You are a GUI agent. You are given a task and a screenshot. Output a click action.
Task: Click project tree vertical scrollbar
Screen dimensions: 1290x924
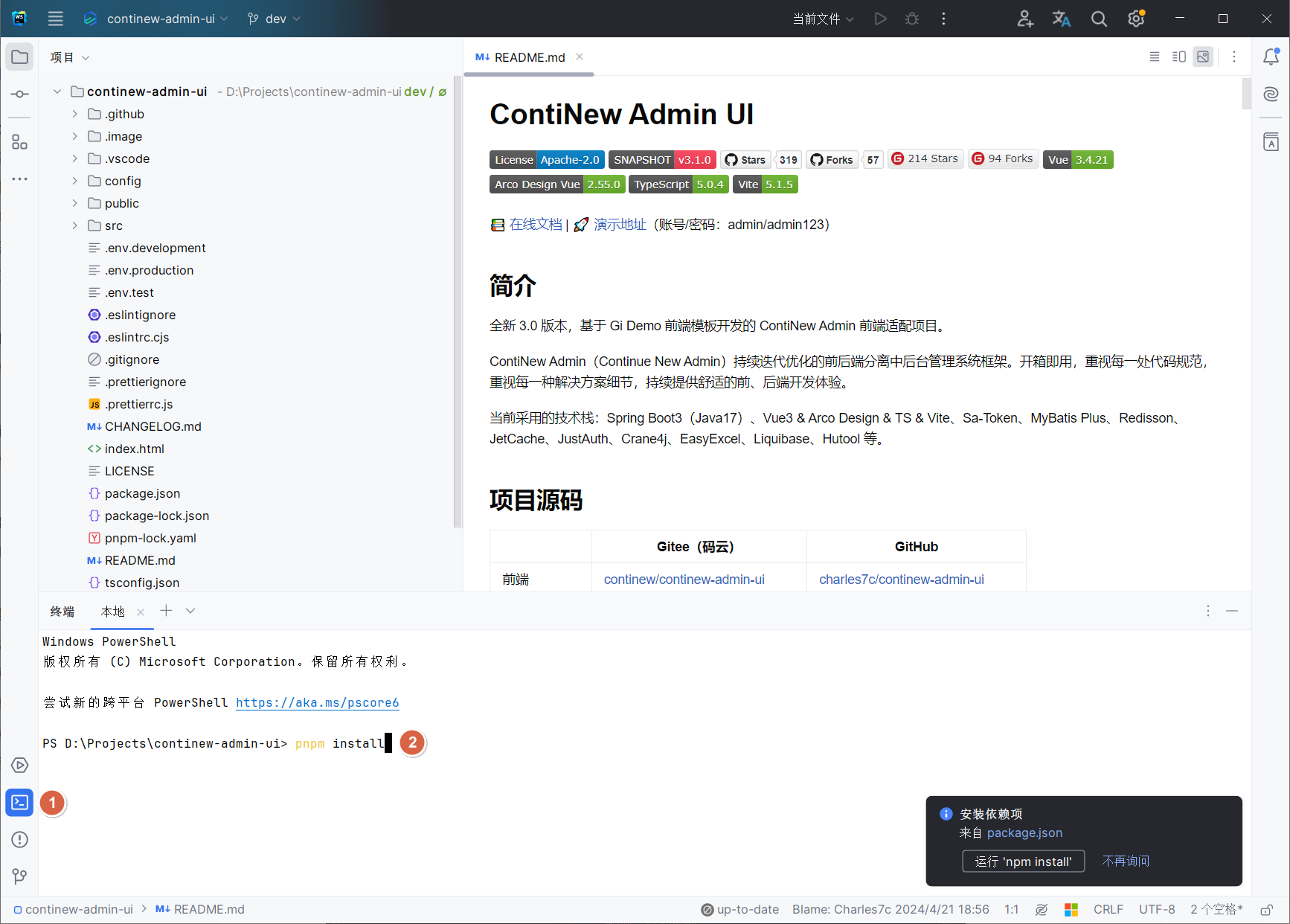[x=458, y=301]
